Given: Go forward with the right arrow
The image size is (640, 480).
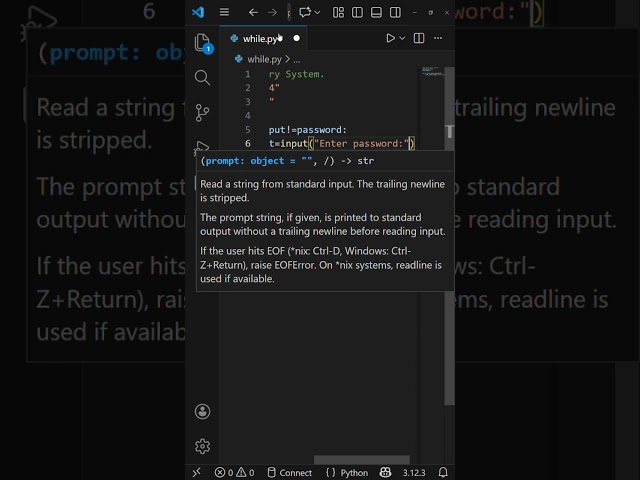Looking at the screenshot, I should tap(272, 13).
